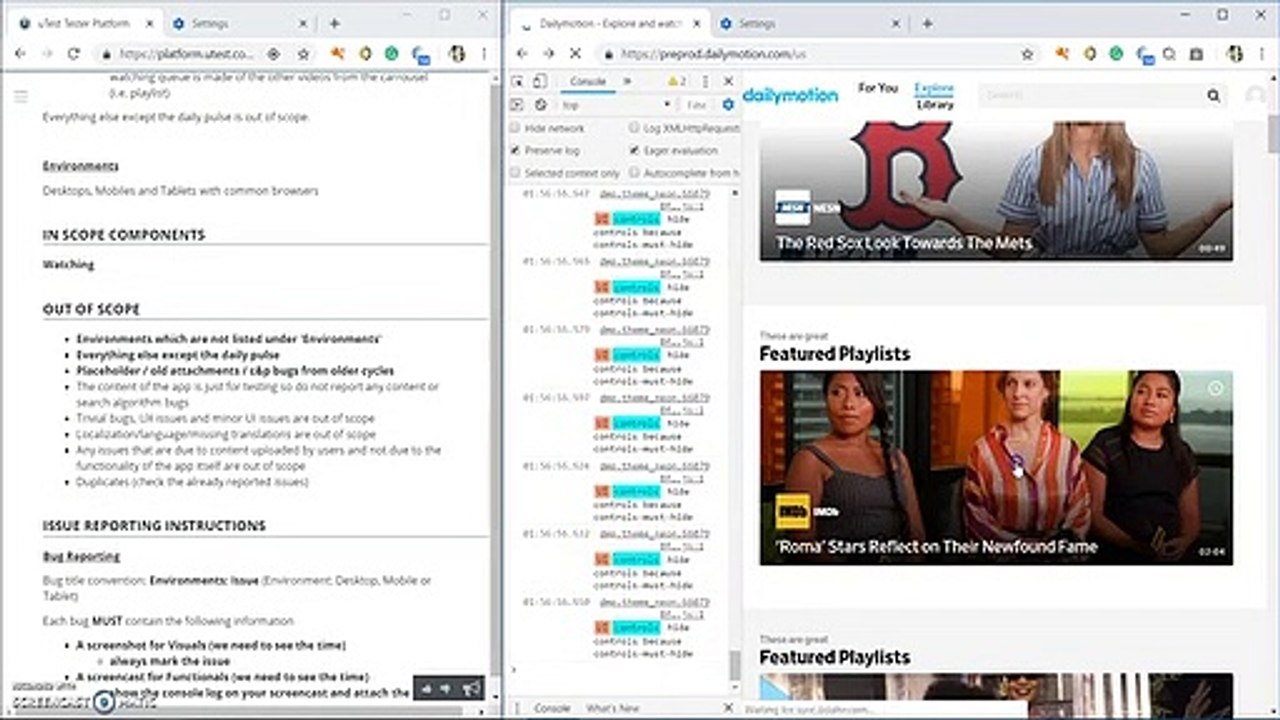Open the Chrome menu in the Dailymotion window
Viewport: 1280px width, 720px height.
point(1263,54)
